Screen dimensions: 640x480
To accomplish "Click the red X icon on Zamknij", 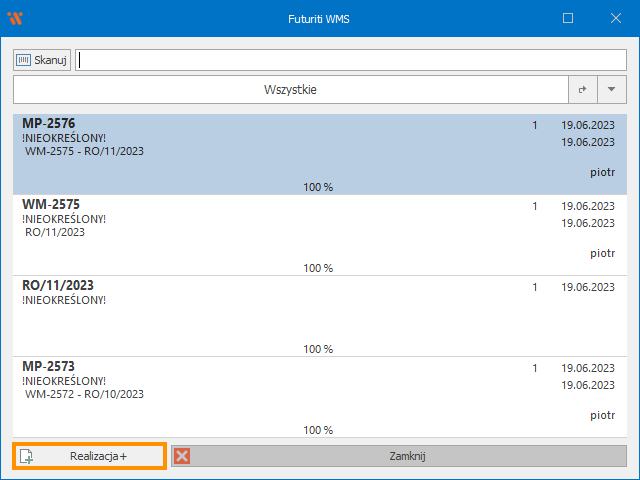I will (x=182, y=456).
